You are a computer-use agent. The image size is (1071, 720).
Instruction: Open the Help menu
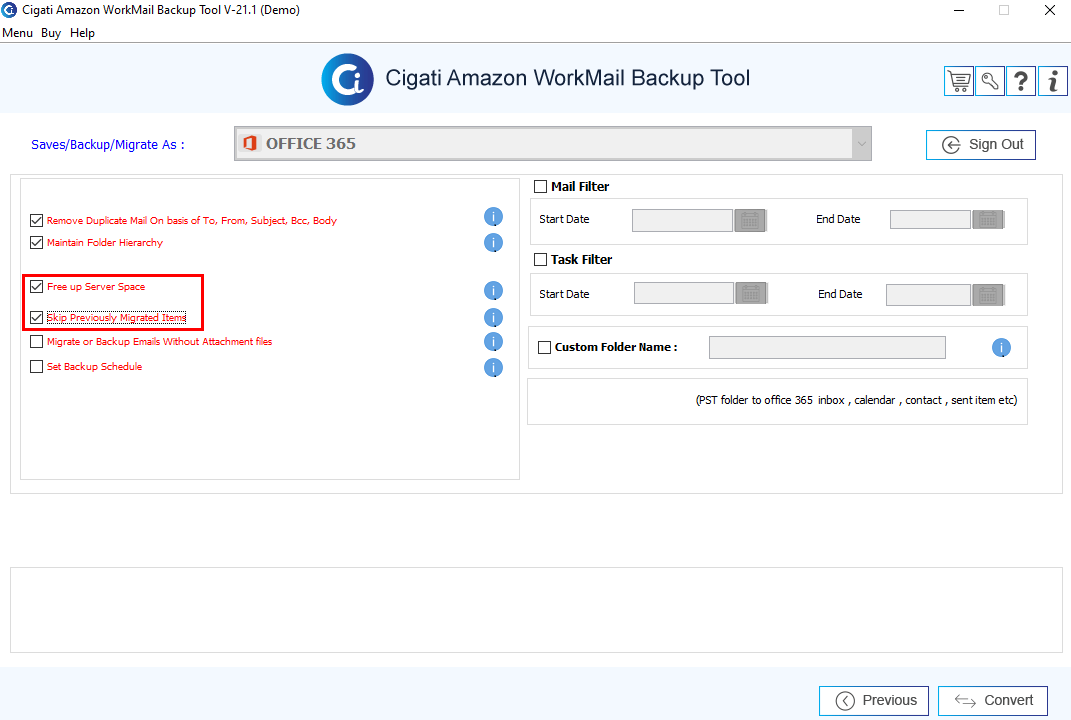pyautogui.click(x=82, y=33)
